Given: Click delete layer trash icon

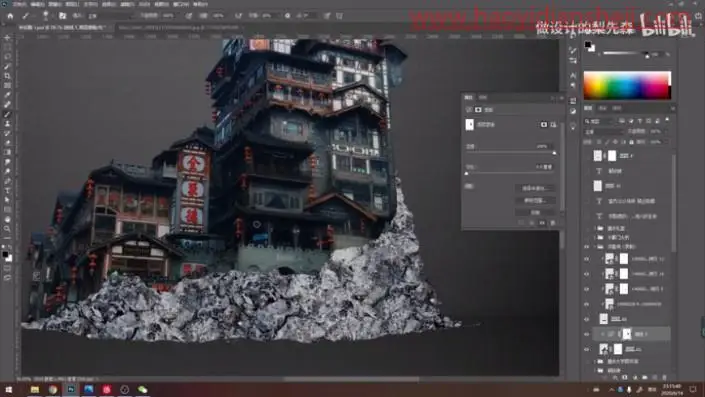Looking at the screenshot, I should [665, 378].
